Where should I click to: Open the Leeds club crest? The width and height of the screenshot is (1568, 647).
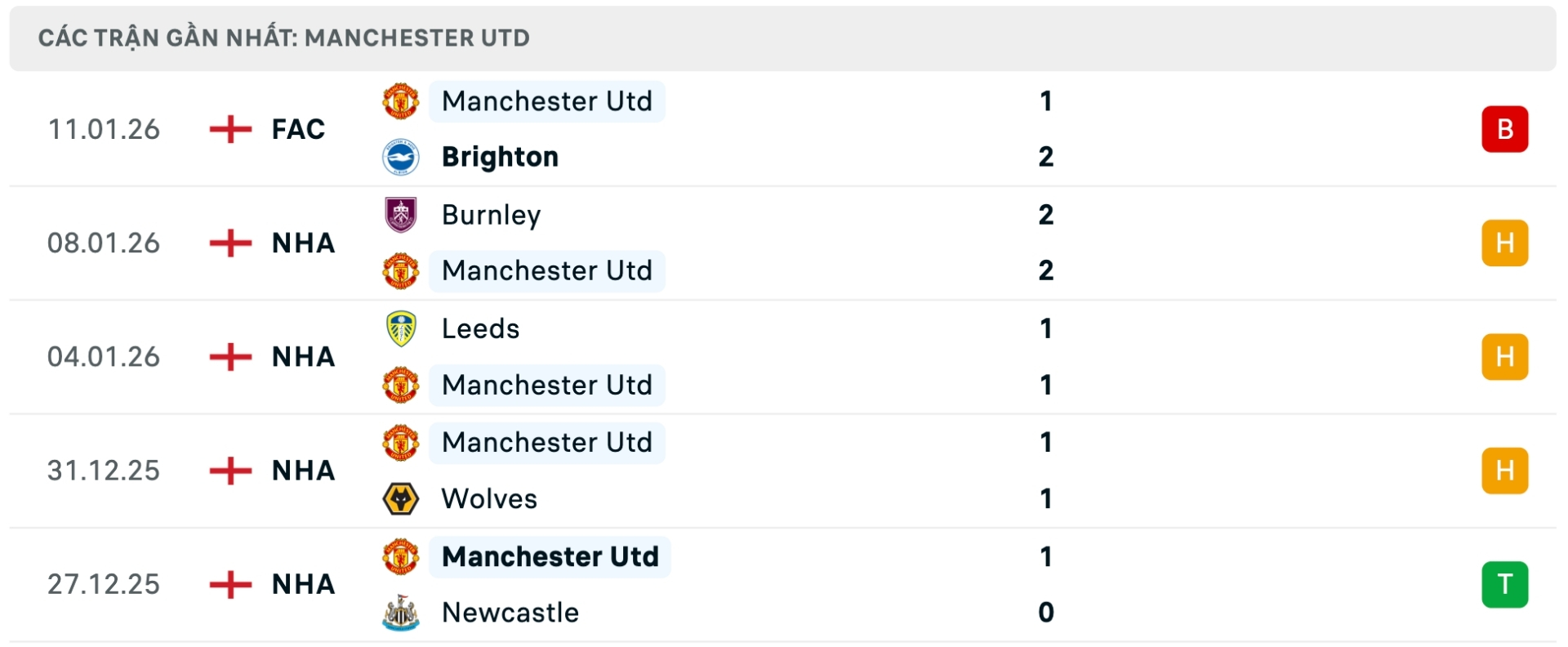coord(401,328)
